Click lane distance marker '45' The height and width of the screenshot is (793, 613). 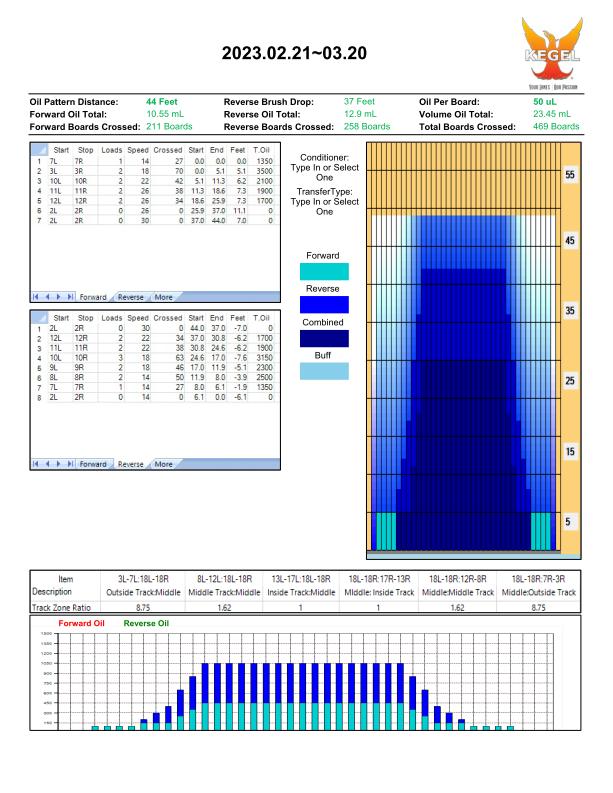[x=570, y=240]
